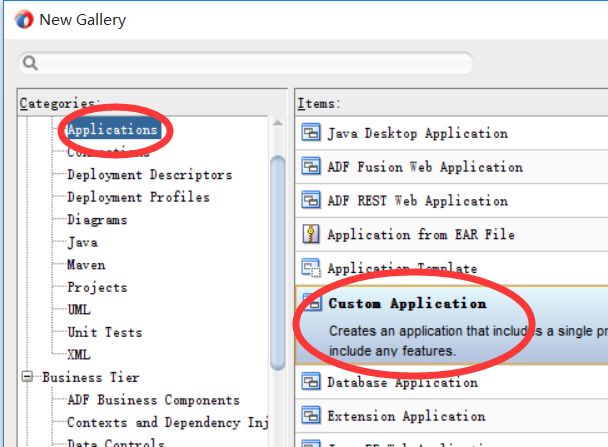Choose ADF REST Web Application item

point(451,200)
